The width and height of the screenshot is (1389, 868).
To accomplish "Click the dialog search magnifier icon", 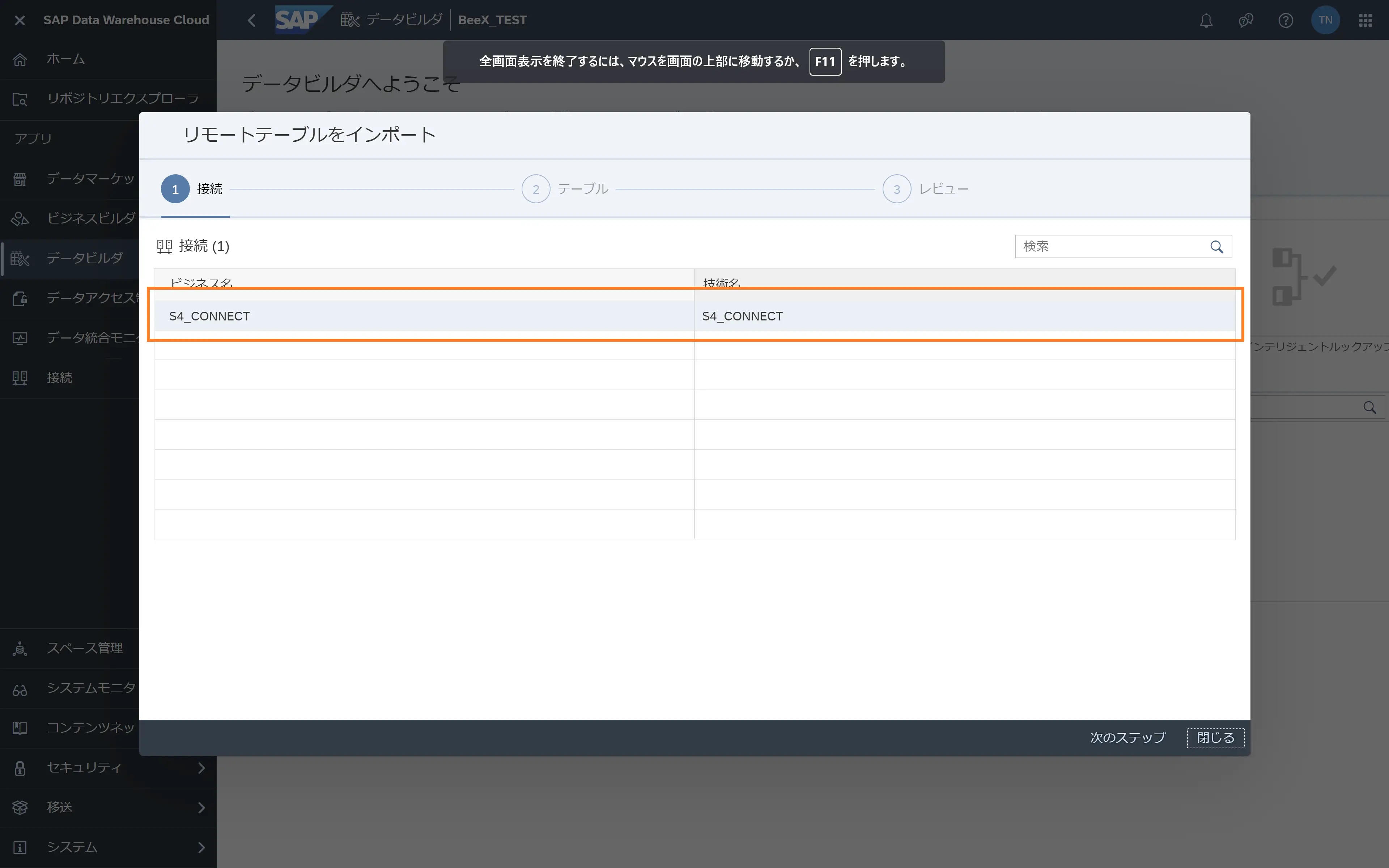I will 1216,247.
